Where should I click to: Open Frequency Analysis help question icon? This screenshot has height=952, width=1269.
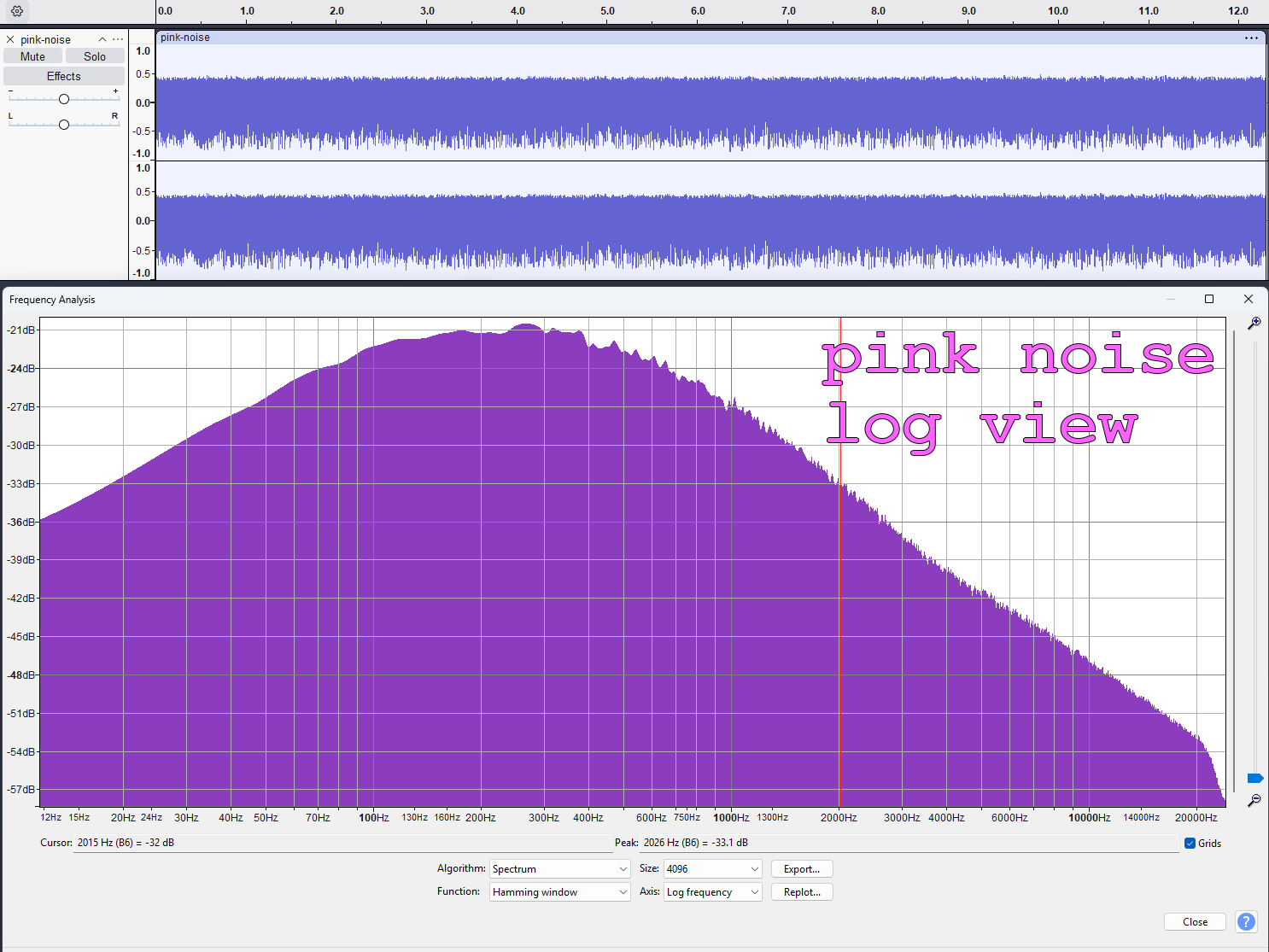pyautogui.click(x=1246, y=921)
